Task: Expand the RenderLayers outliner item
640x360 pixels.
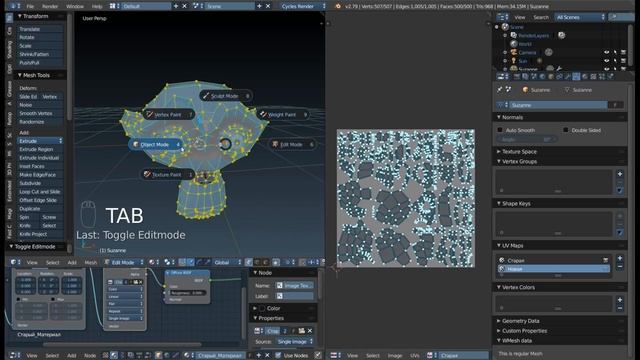Action: pyautogui.click(x=505, y=36)
